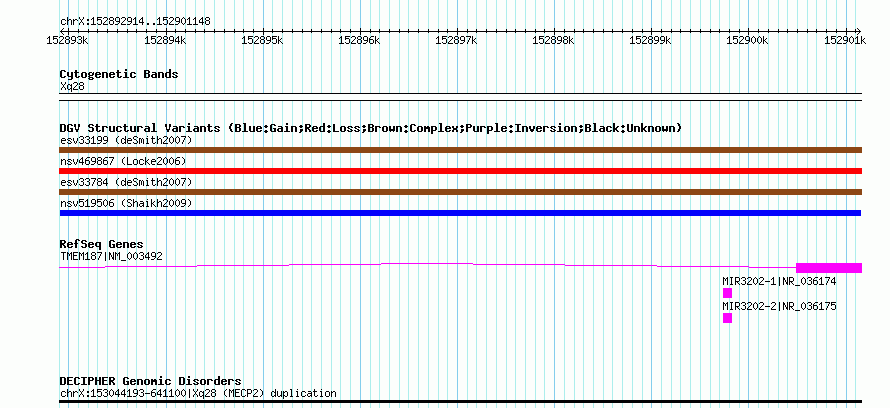Image resolution: width=890 pixels, height=408 pixels.
Task: Click the blue nsv519506 gain bar
Action: pyautogui.click(x=460, y=213)
